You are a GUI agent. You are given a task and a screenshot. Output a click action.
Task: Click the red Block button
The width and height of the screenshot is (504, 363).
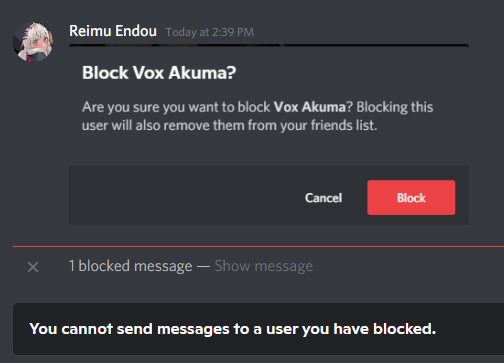411,198
